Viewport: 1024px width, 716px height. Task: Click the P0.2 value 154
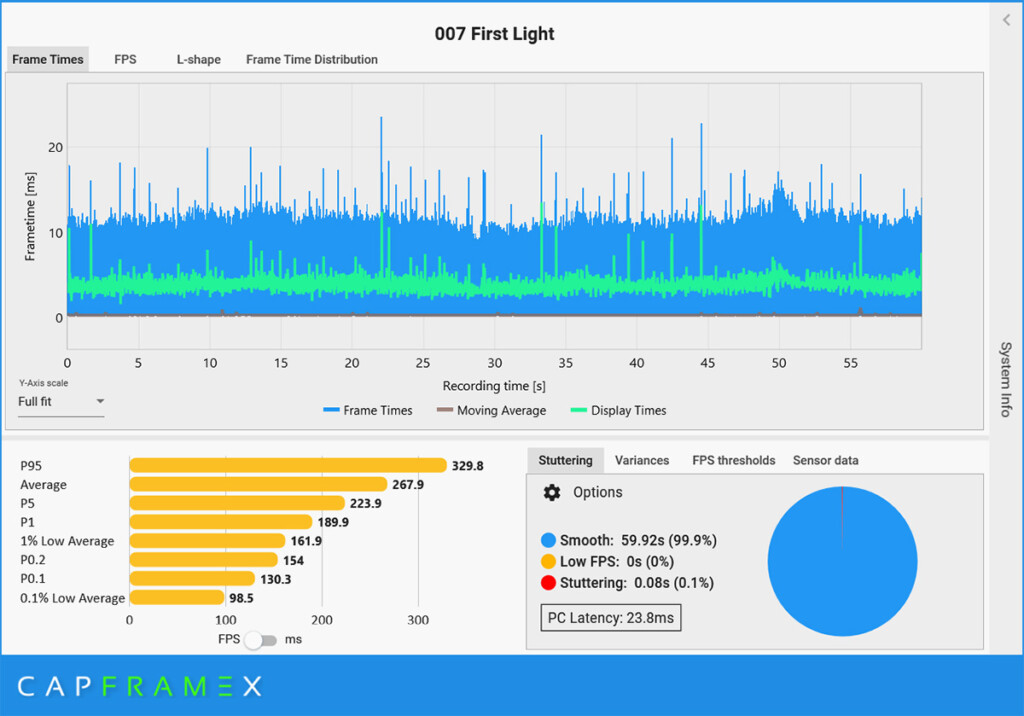[293, 561]
